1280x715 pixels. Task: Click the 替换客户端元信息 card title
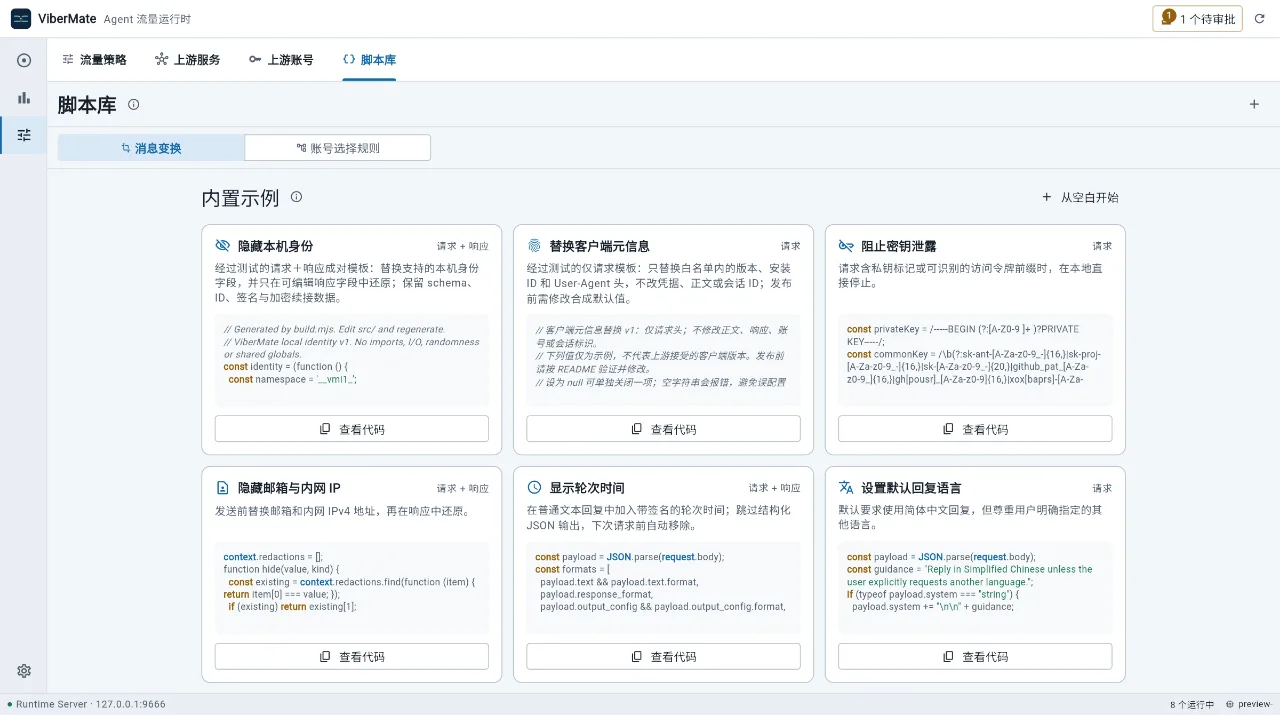tap(599, 246)
